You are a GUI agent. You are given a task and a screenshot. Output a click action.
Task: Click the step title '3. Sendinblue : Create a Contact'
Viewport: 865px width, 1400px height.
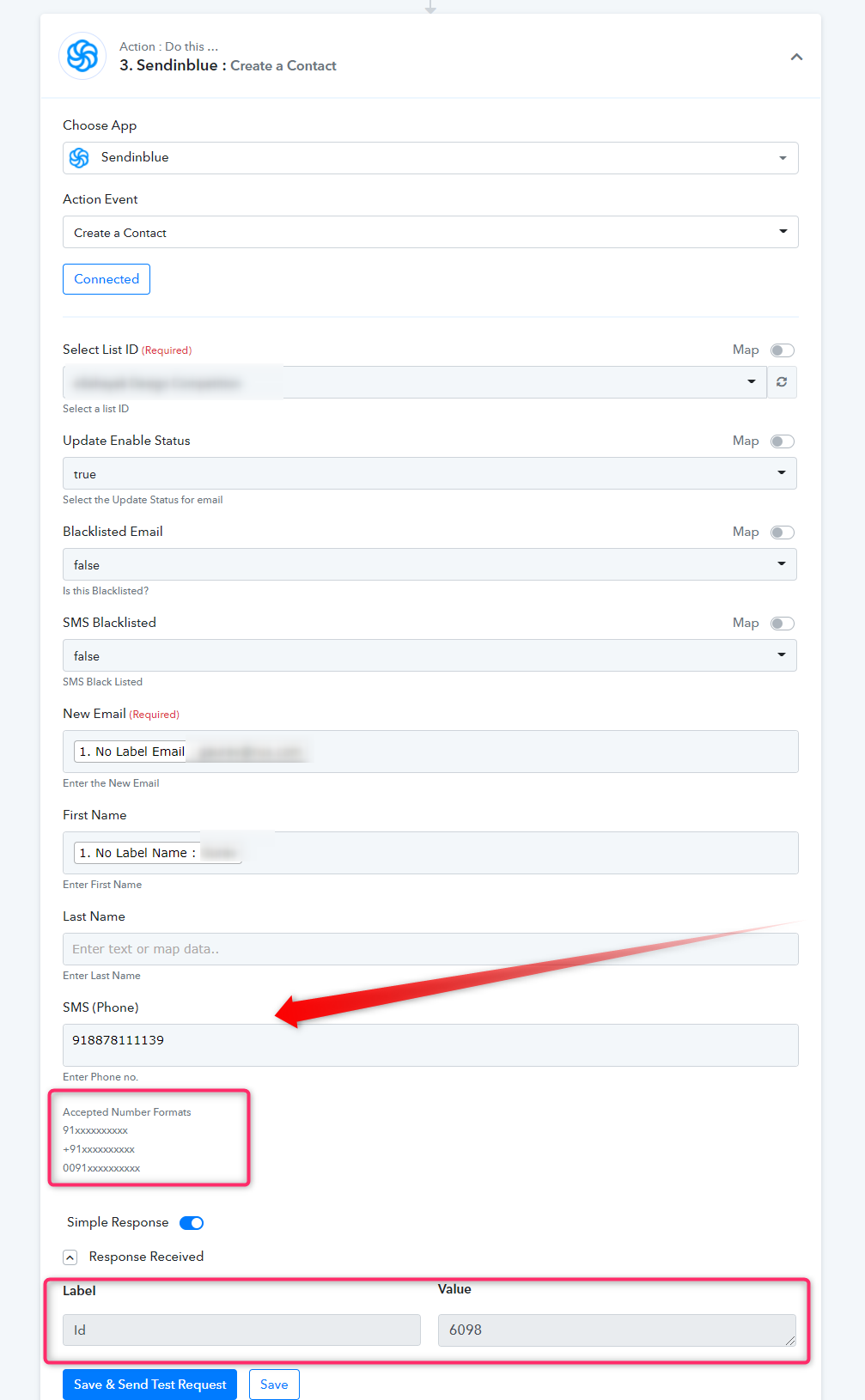228,65
